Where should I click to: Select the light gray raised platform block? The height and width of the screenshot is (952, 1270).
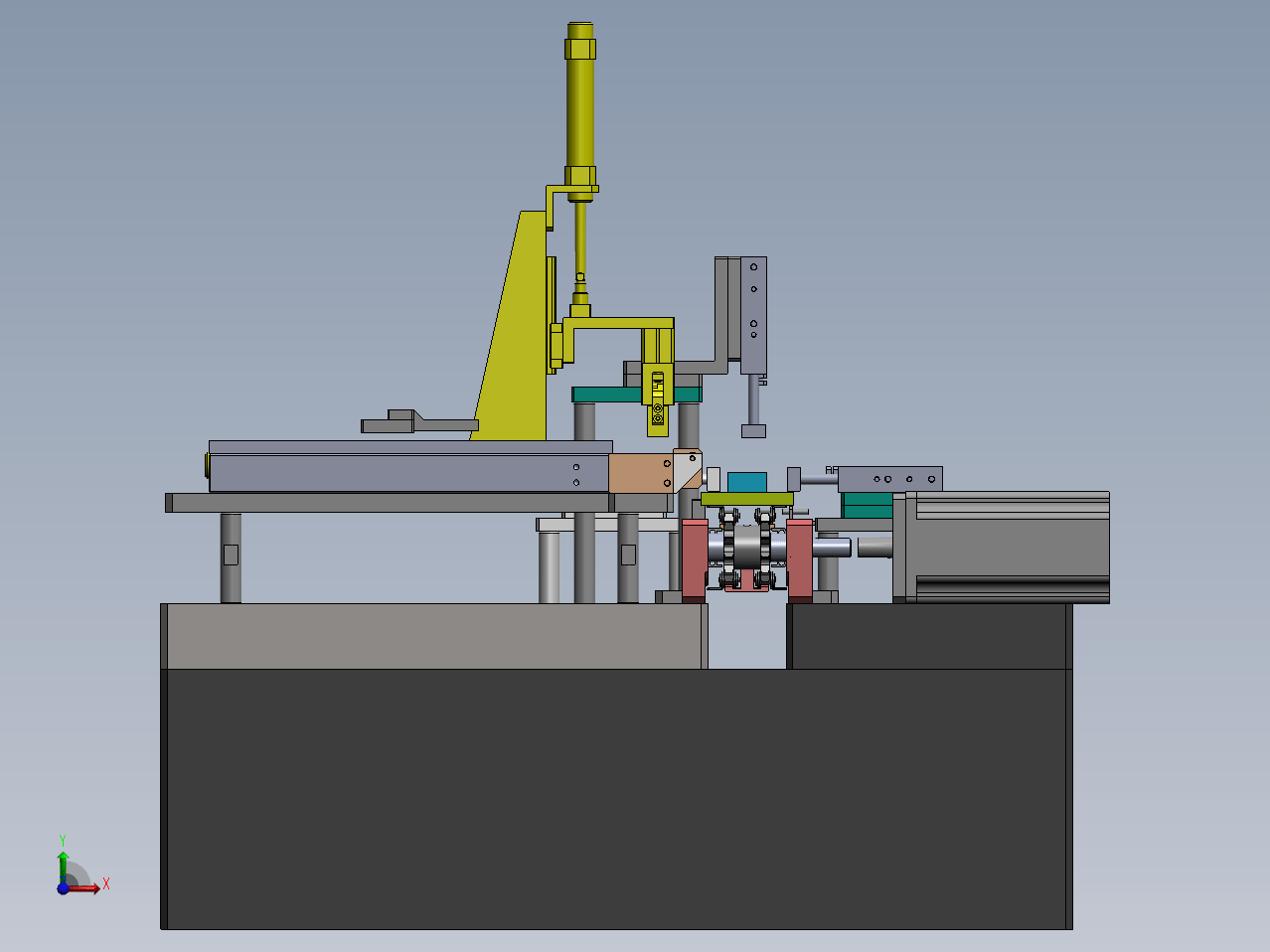point(434,636)
